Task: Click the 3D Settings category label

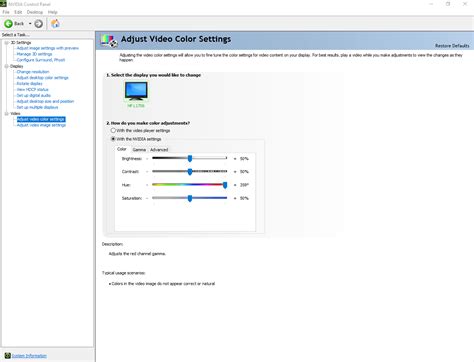Action: tap(21, 43)
